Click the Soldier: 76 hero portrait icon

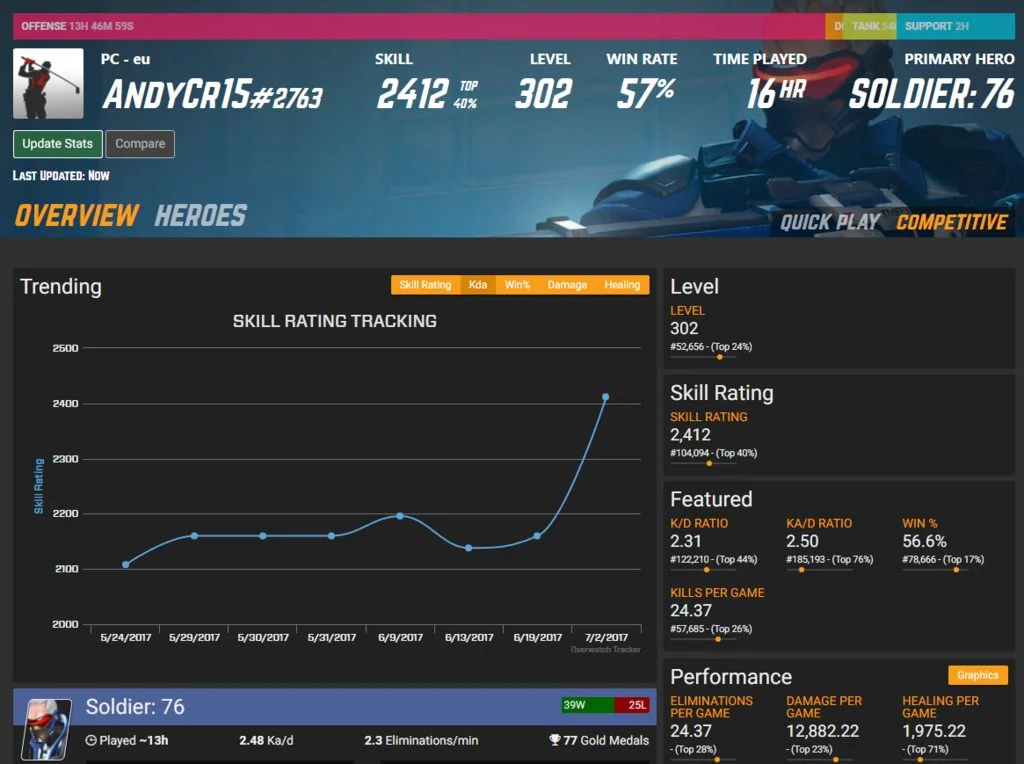[x=46, y=729]
